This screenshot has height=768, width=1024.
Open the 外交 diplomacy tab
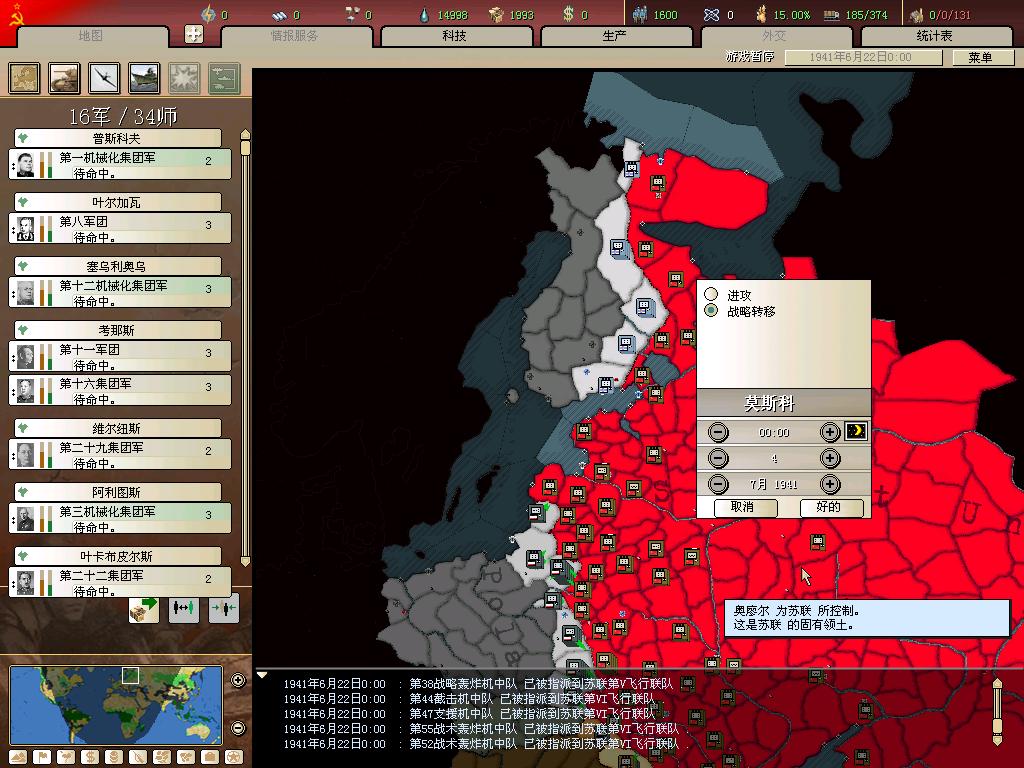(x=775, y=36)
